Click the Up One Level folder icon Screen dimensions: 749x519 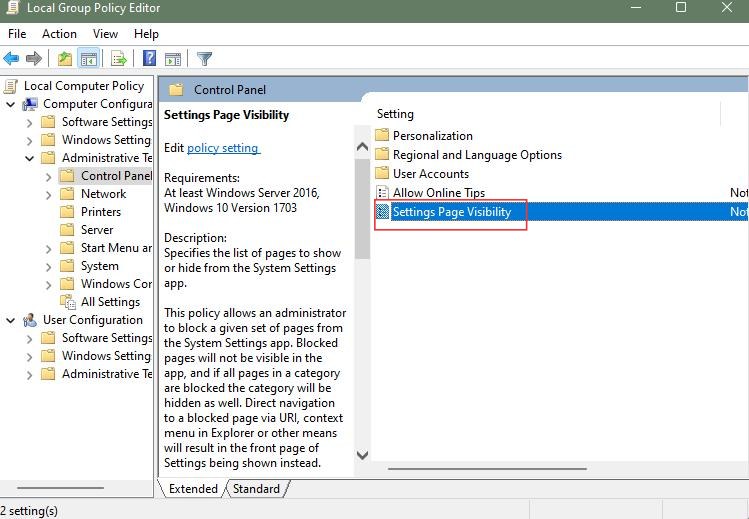[x=64, y=59]
